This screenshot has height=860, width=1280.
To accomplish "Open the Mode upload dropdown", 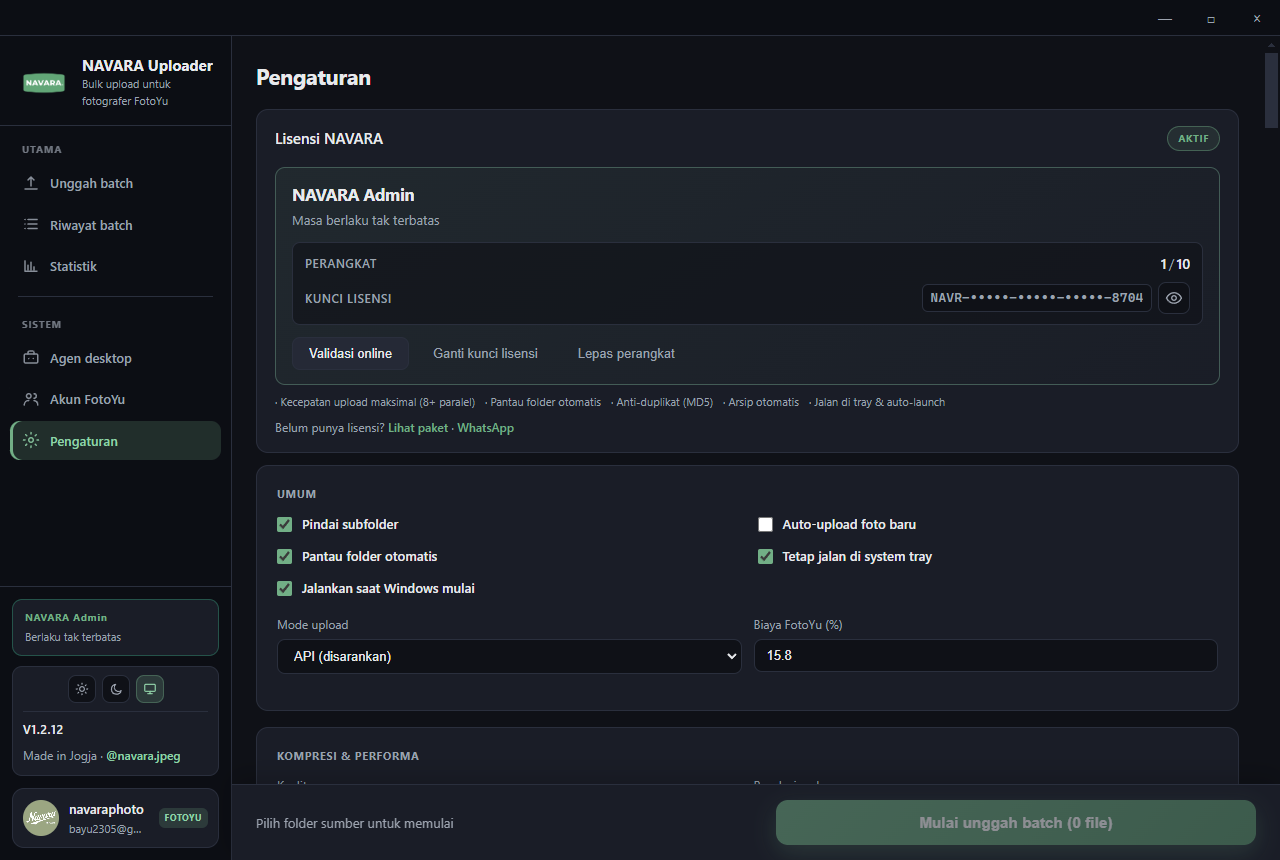I will [509, 656].
